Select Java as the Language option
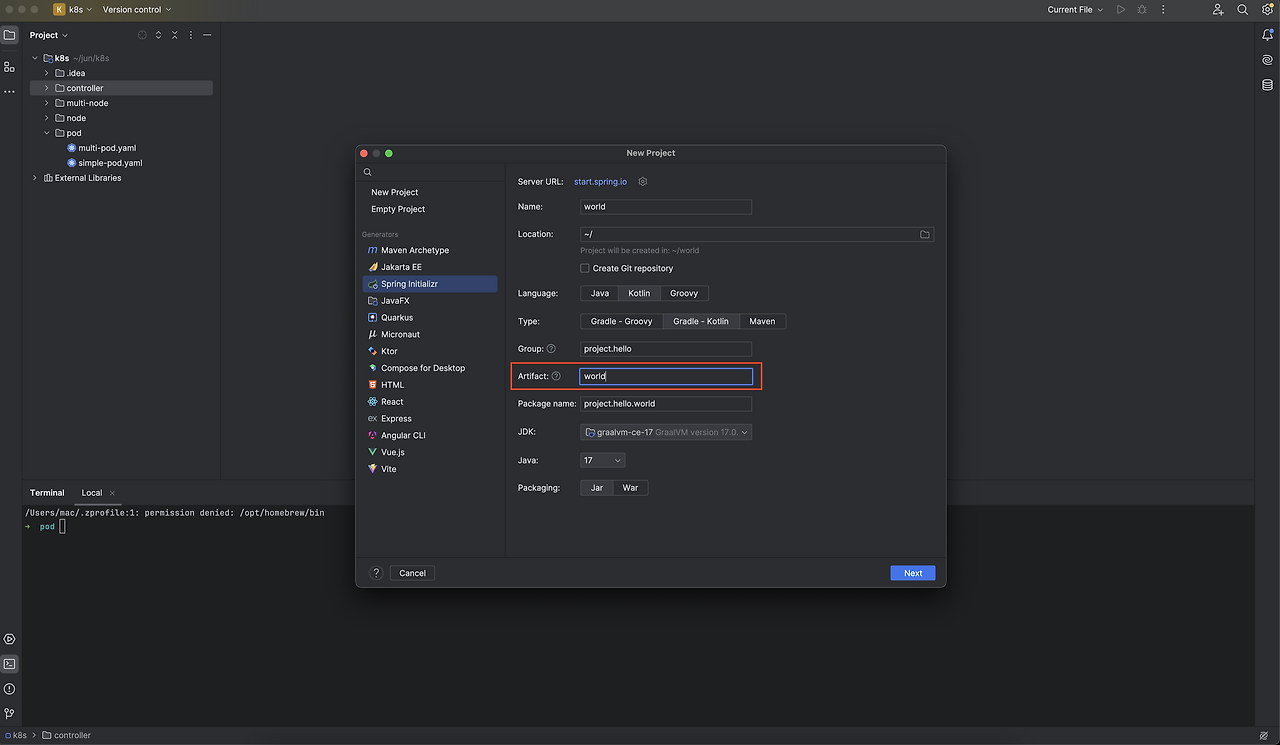 [x=600, y=293]
